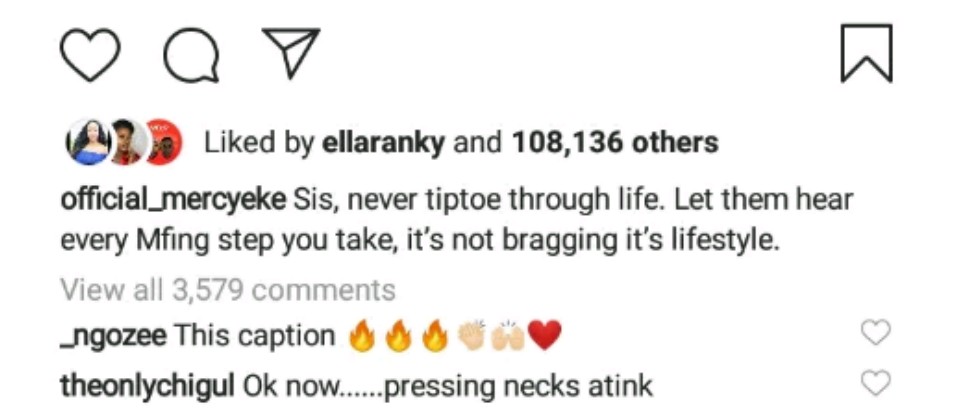This screenshot has width=960, height=420.
Task: Save post with the bookmark icon
Action: pos(866,53)
